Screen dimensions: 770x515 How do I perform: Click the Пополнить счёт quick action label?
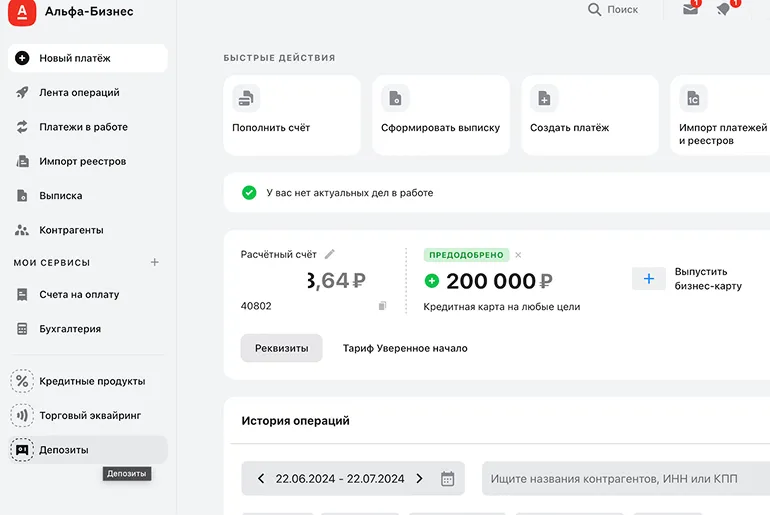click(271, 128)
